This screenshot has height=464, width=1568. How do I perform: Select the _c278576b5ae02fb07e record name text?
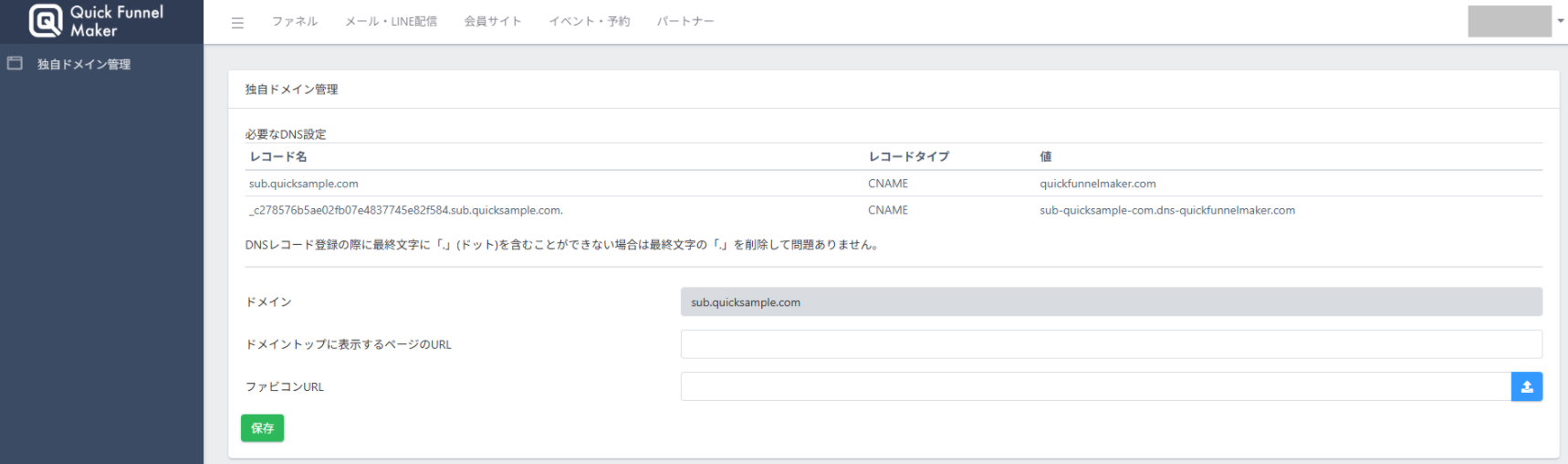point(405,210)
